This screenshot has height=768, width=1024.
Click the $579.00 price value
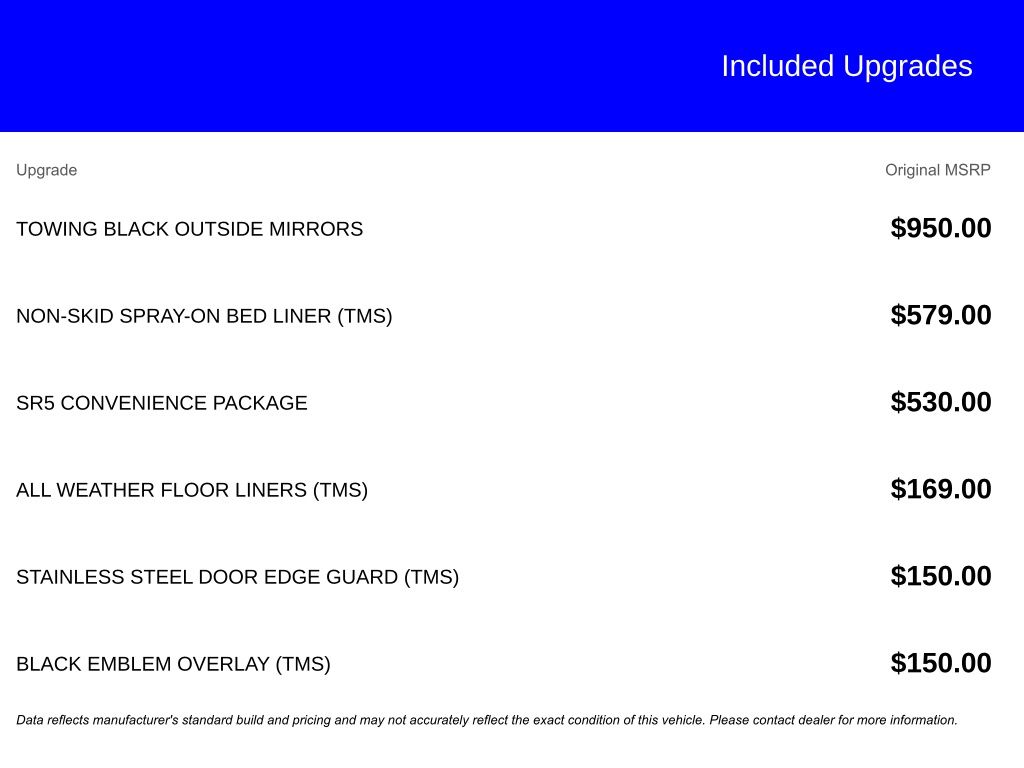941,315
